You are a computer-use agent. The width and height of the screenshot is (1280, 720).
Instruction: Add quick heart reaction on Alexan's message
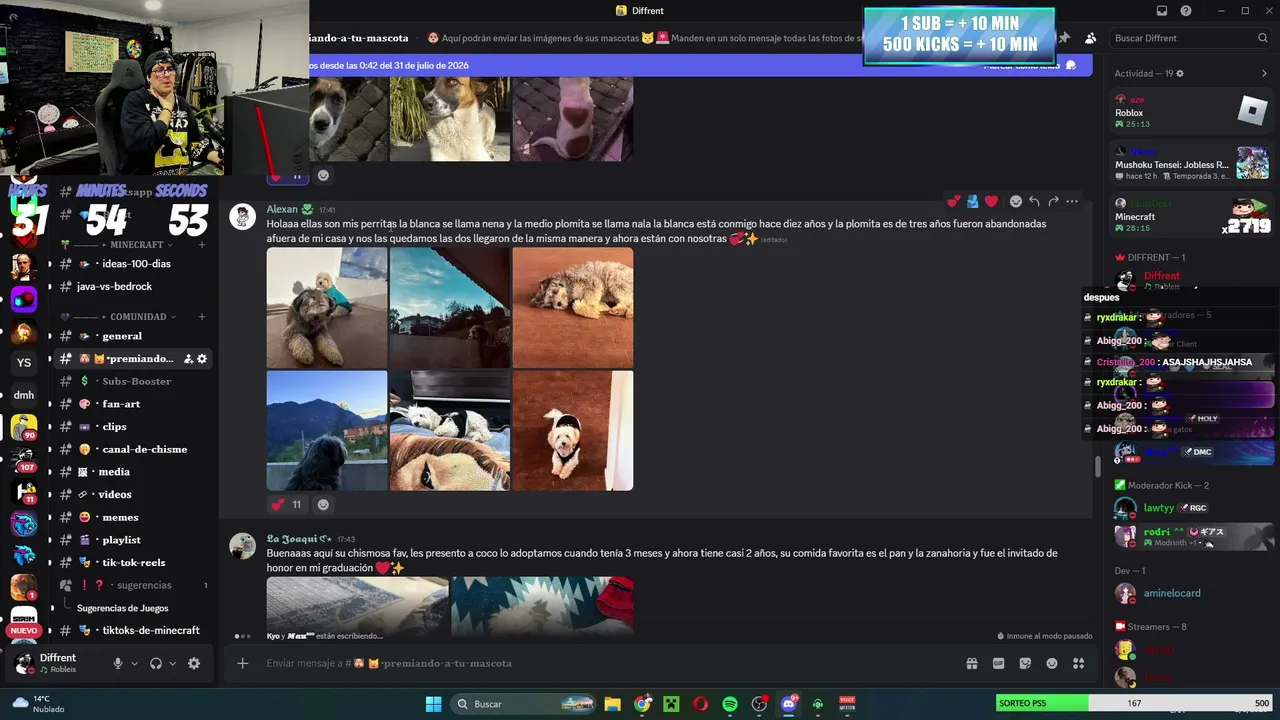[x=991, y=201]
